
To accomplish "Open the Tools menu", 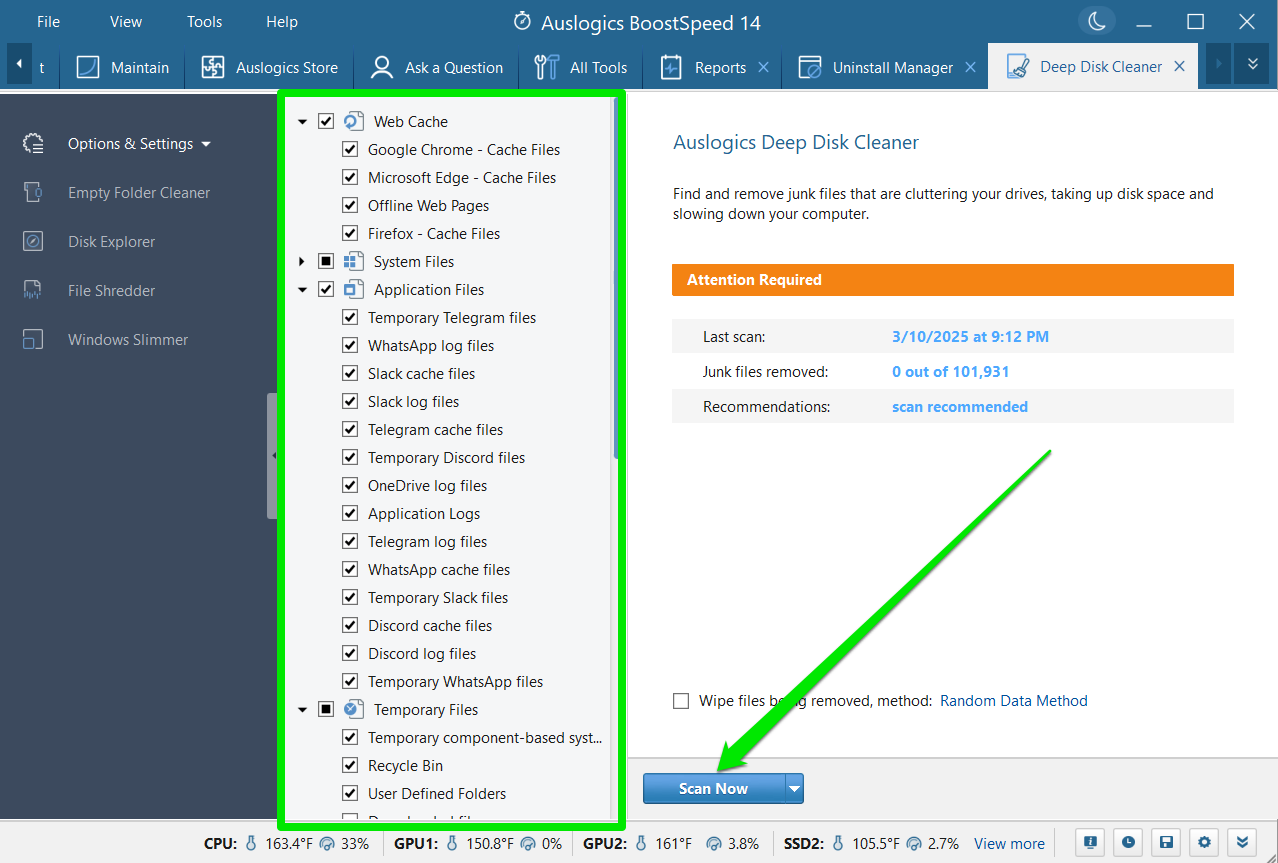I will tap(204, 21).
